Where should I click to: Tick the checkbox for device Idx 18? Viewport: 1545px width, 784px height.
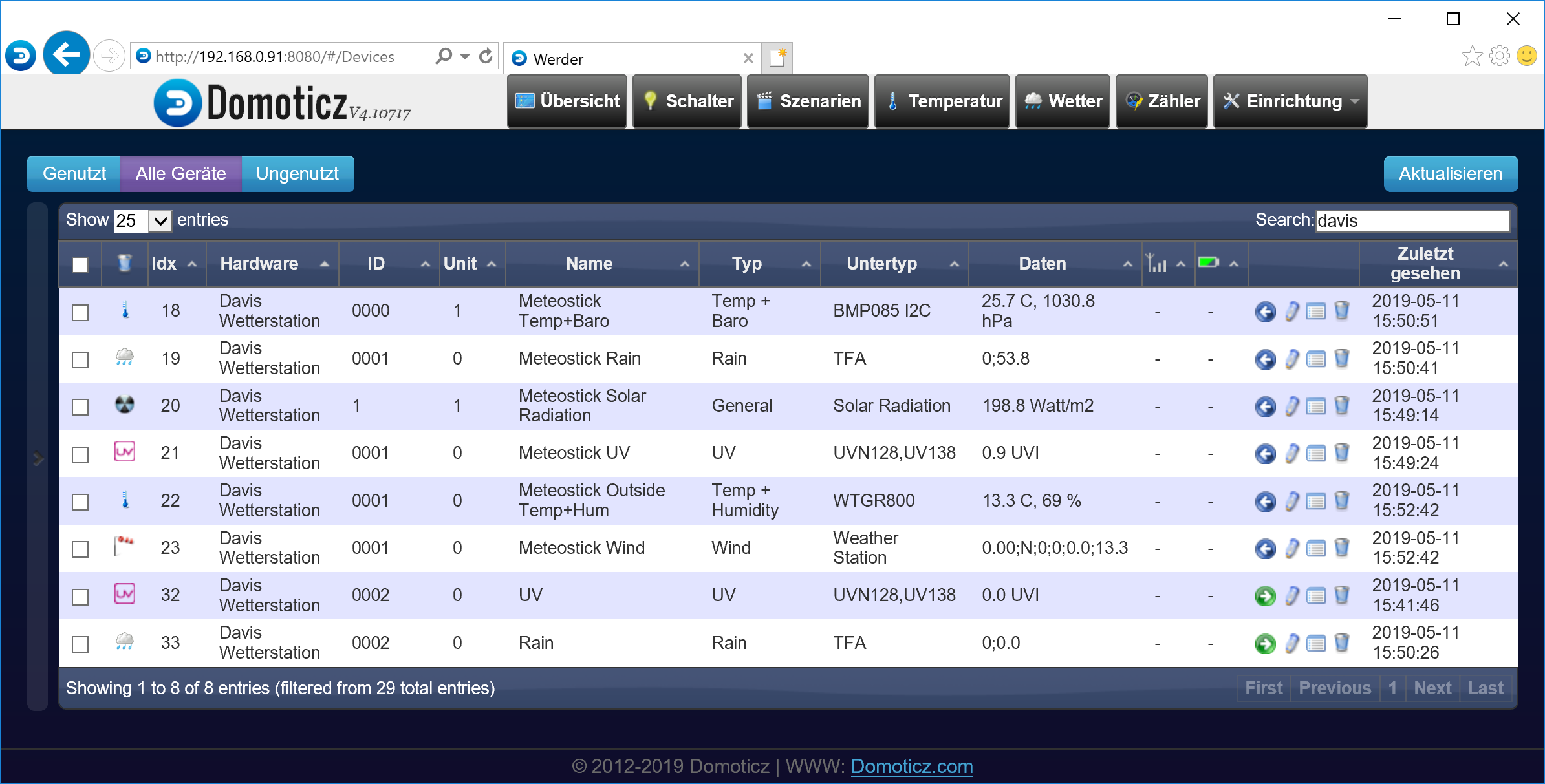point(80,313)
